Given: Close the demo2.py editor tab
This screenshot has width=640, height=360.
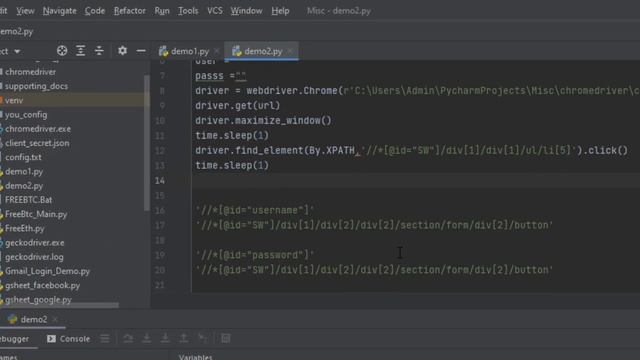Looking at the screenshot, I should [290, 51].
